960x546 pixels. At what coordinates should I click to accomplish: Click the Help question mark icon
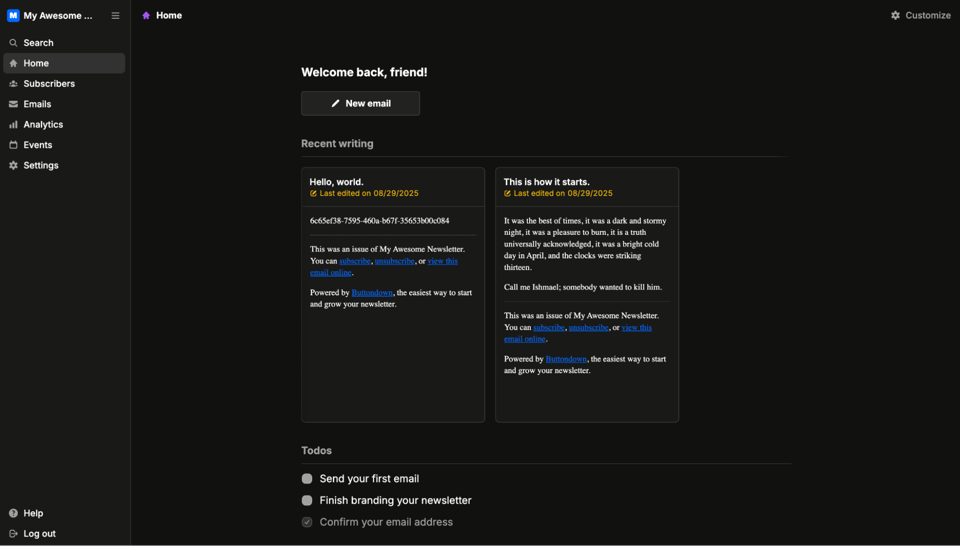click(x=13, y=513)
